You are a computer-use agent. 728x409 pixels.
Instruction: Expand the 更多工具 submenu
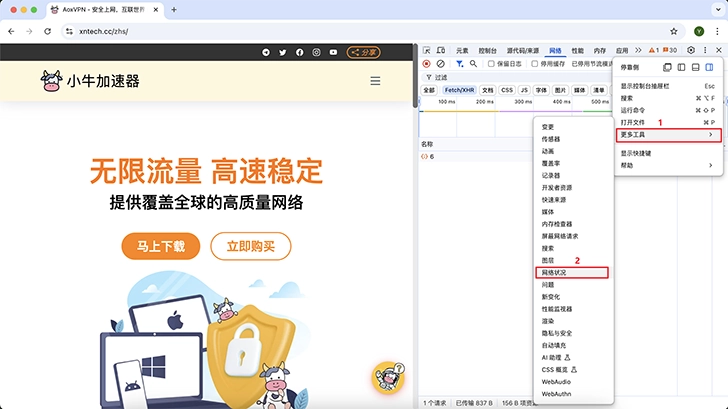[x=669, y=135]
